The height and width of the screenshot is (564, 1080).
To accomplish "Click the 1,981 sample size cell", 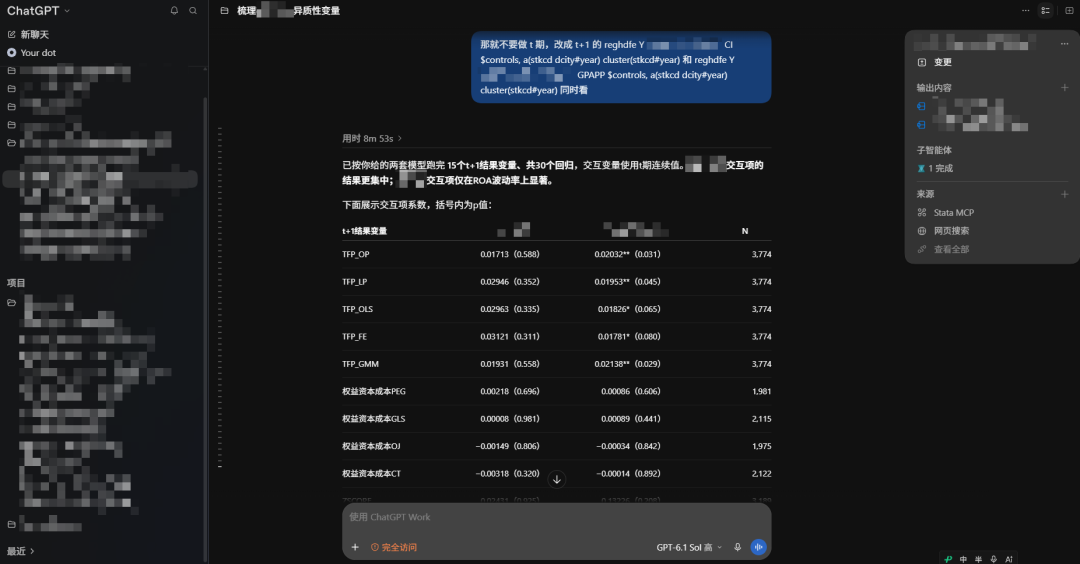I will pos(761,391).
